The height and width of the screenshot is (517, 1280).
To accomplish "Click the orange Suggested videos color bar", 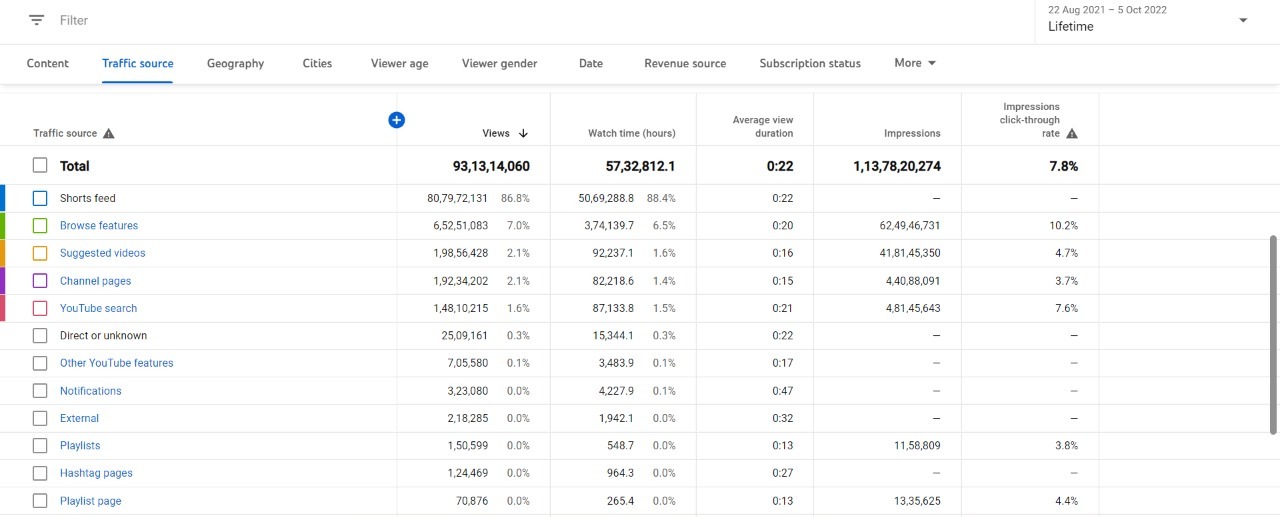I will pyautogui.click(x=3, y=253).
